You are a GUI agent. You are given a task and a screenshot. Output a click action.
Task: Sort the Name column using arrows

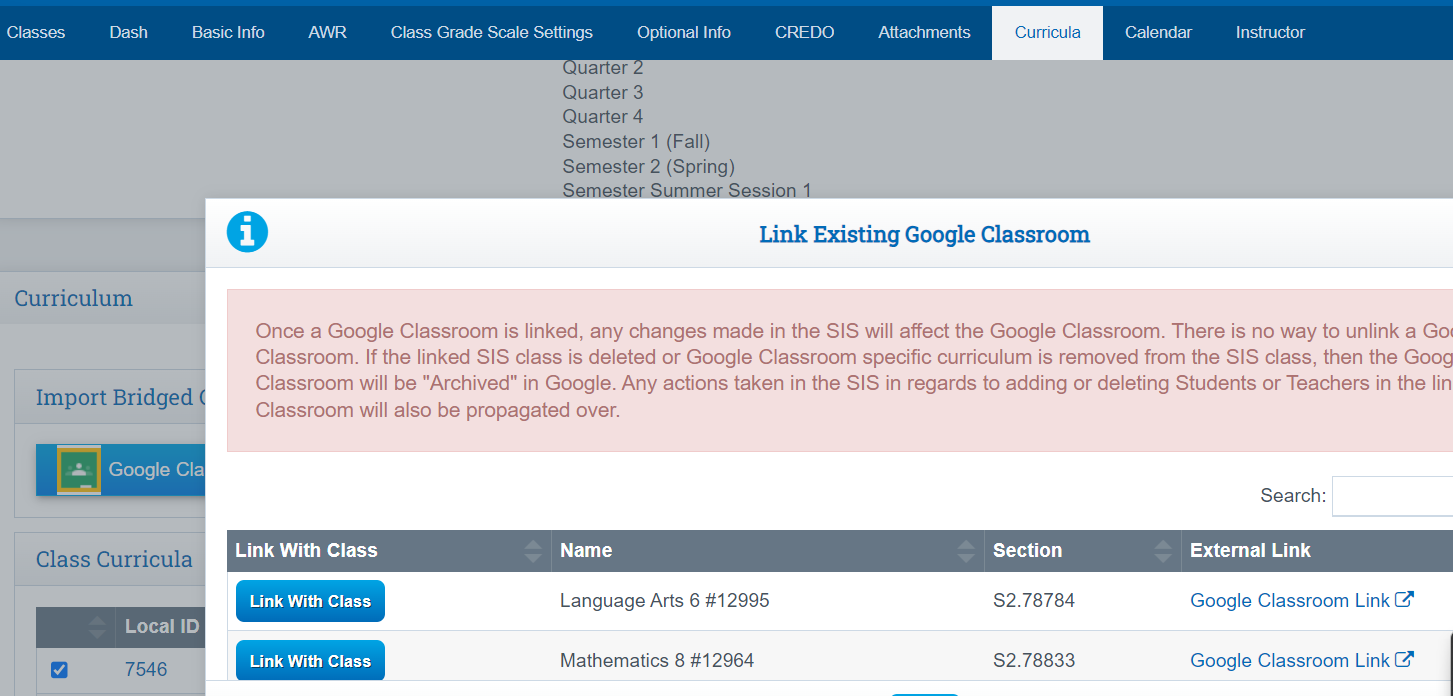coord(966,551)
